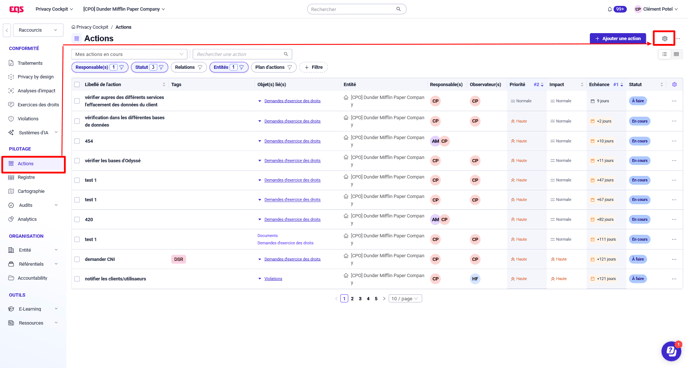Screen dimensions: 688x368
Task: Go to page 2 of the actions list
Action: [352, 299]
